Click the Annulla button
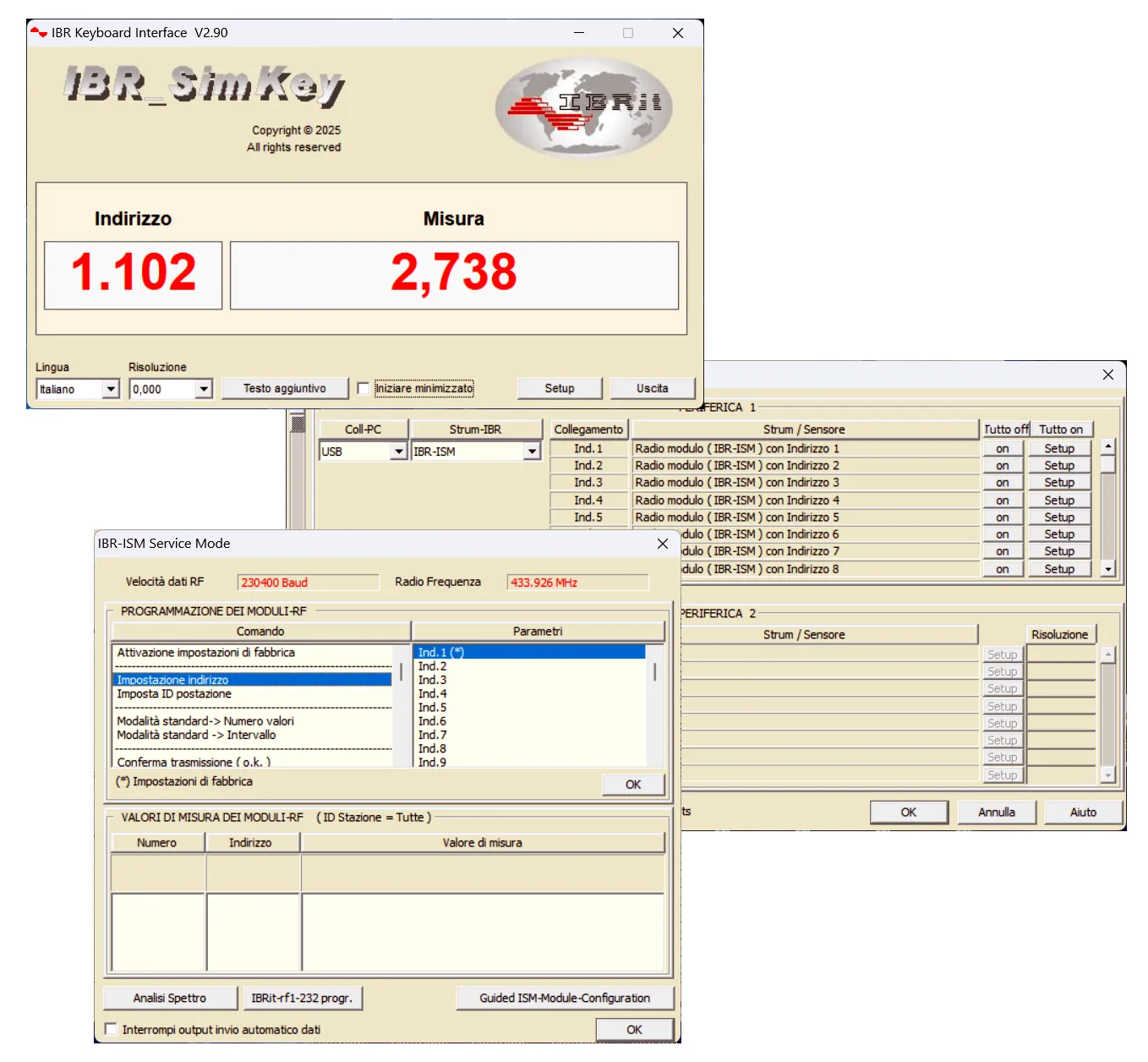This screenshot has height=1062, width=1148. [x=997, y=813]
